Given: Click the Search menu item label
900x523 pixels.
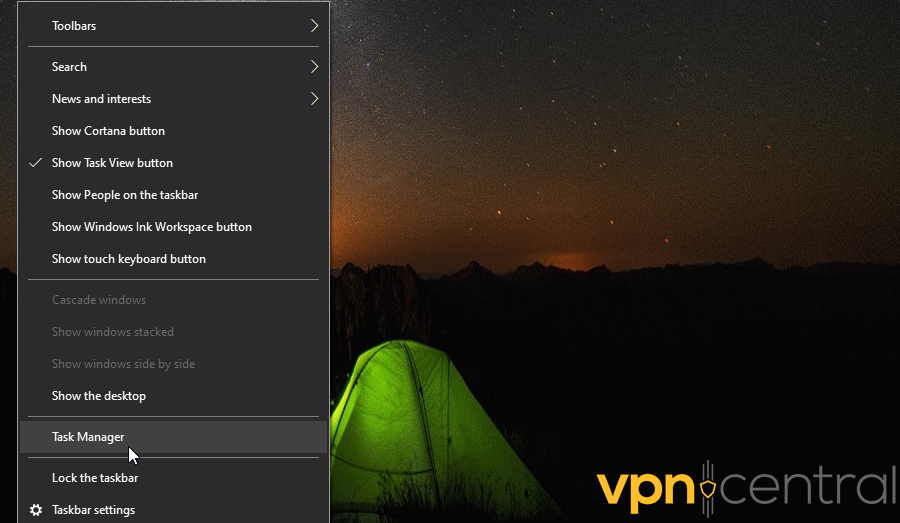Looking at the screenshot, I should point(69,67).
